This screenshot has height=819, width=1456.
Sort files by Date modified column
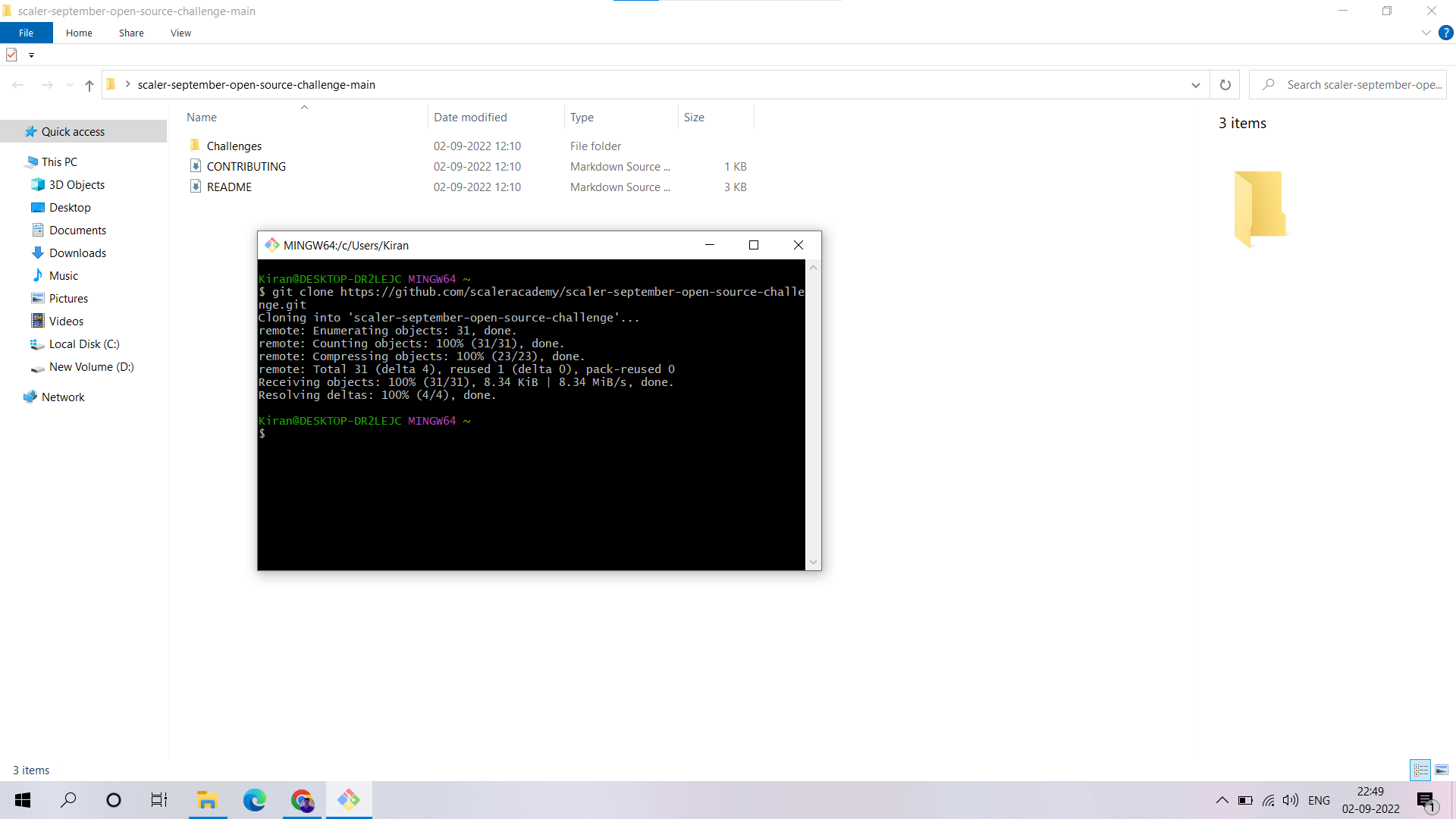[x=470, y=117]
